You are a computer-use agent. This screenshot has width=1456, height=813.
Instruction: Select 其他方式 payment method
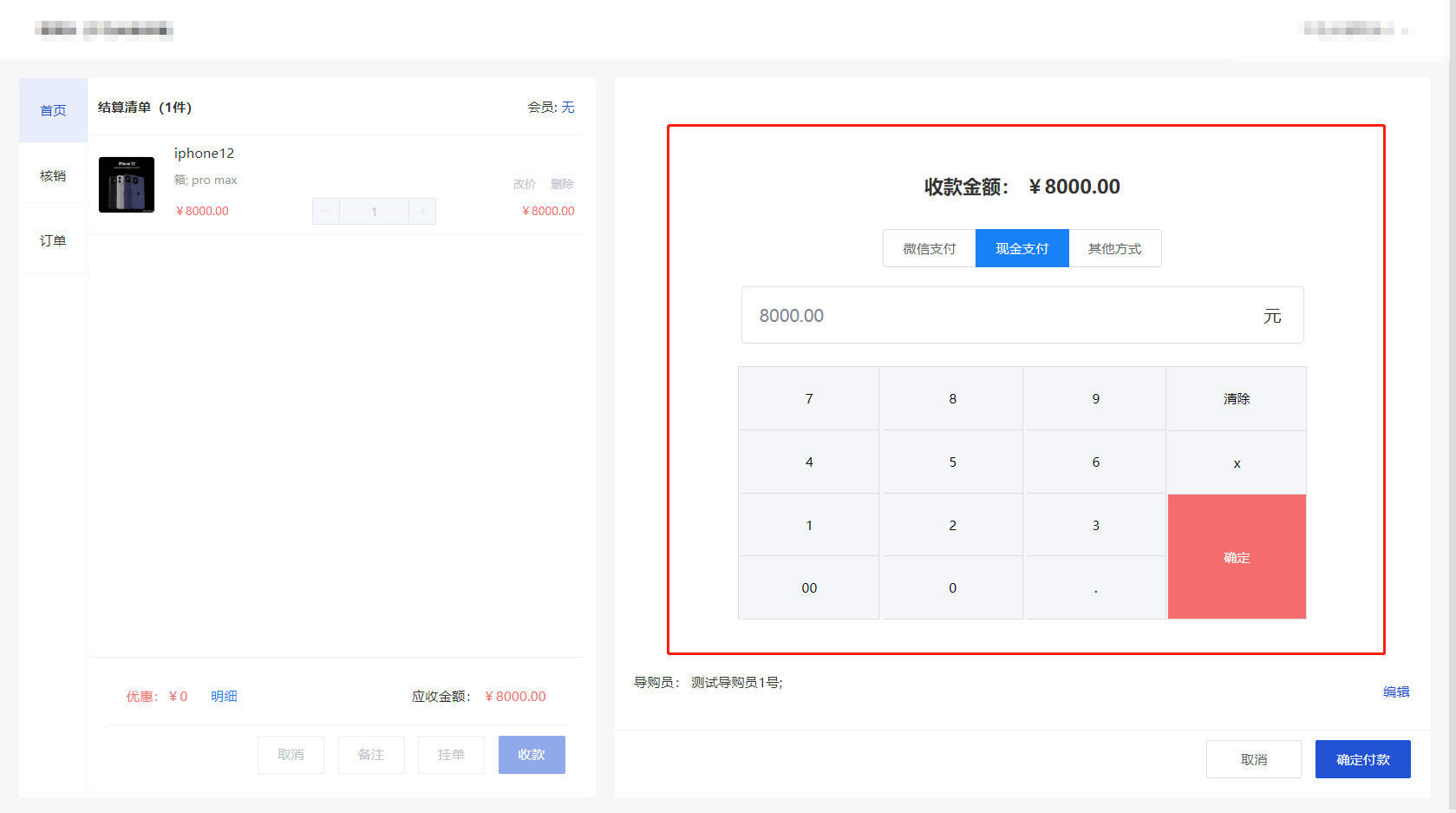tap(1114, 249)
